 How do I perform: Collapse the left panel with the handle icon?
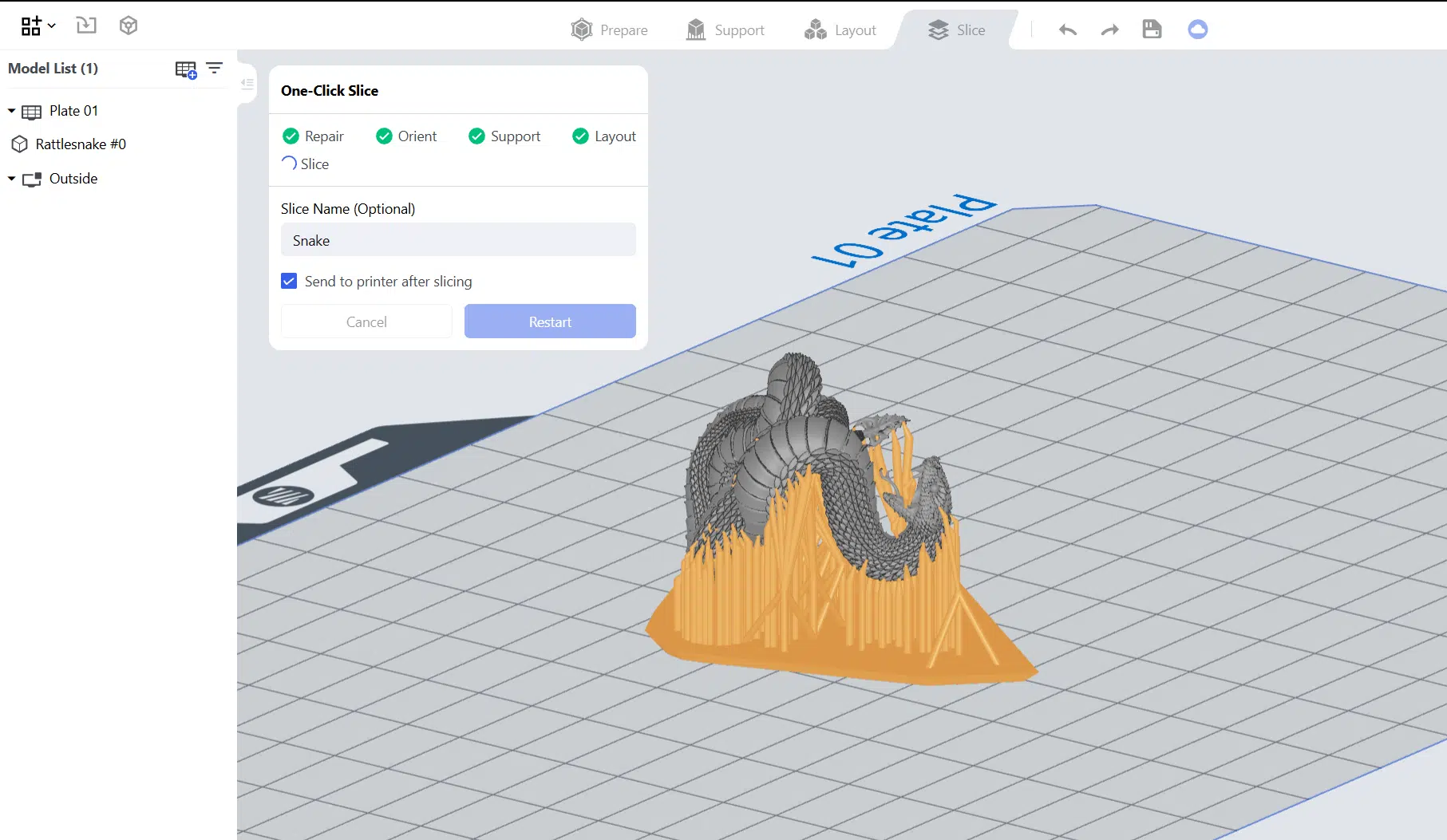tap(247, 83)
